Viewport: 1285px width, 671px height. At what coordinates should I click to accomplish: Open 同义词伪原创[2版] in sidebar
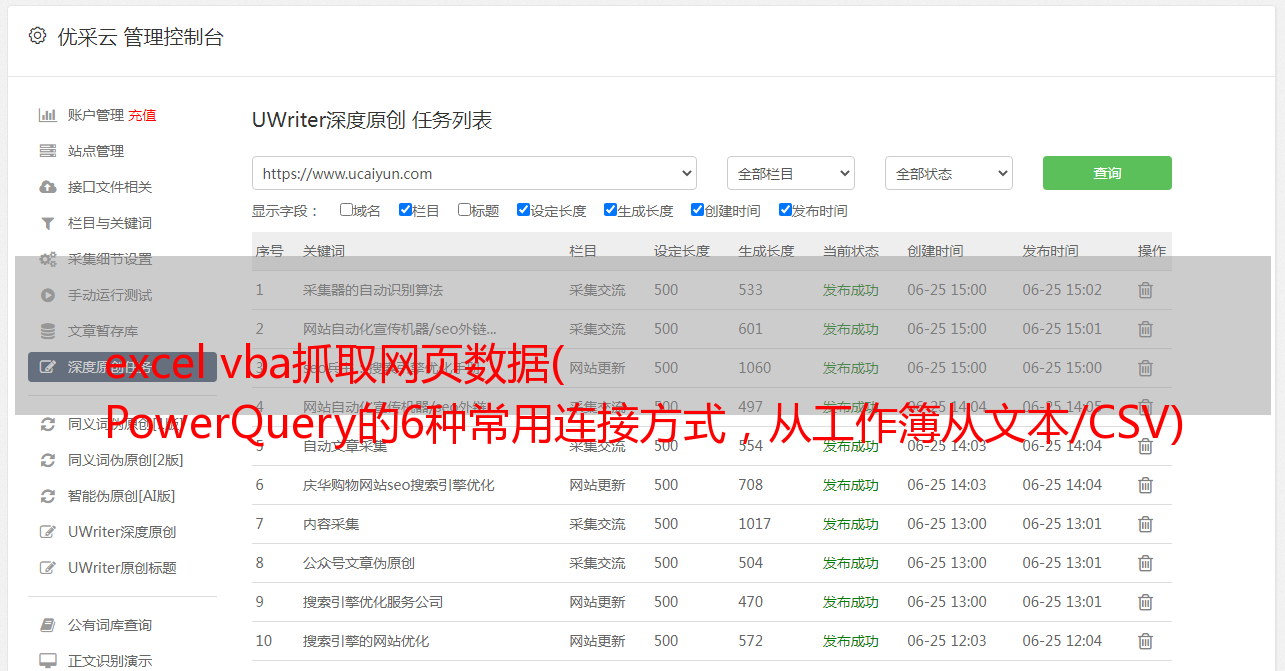[x=125, y=460]
